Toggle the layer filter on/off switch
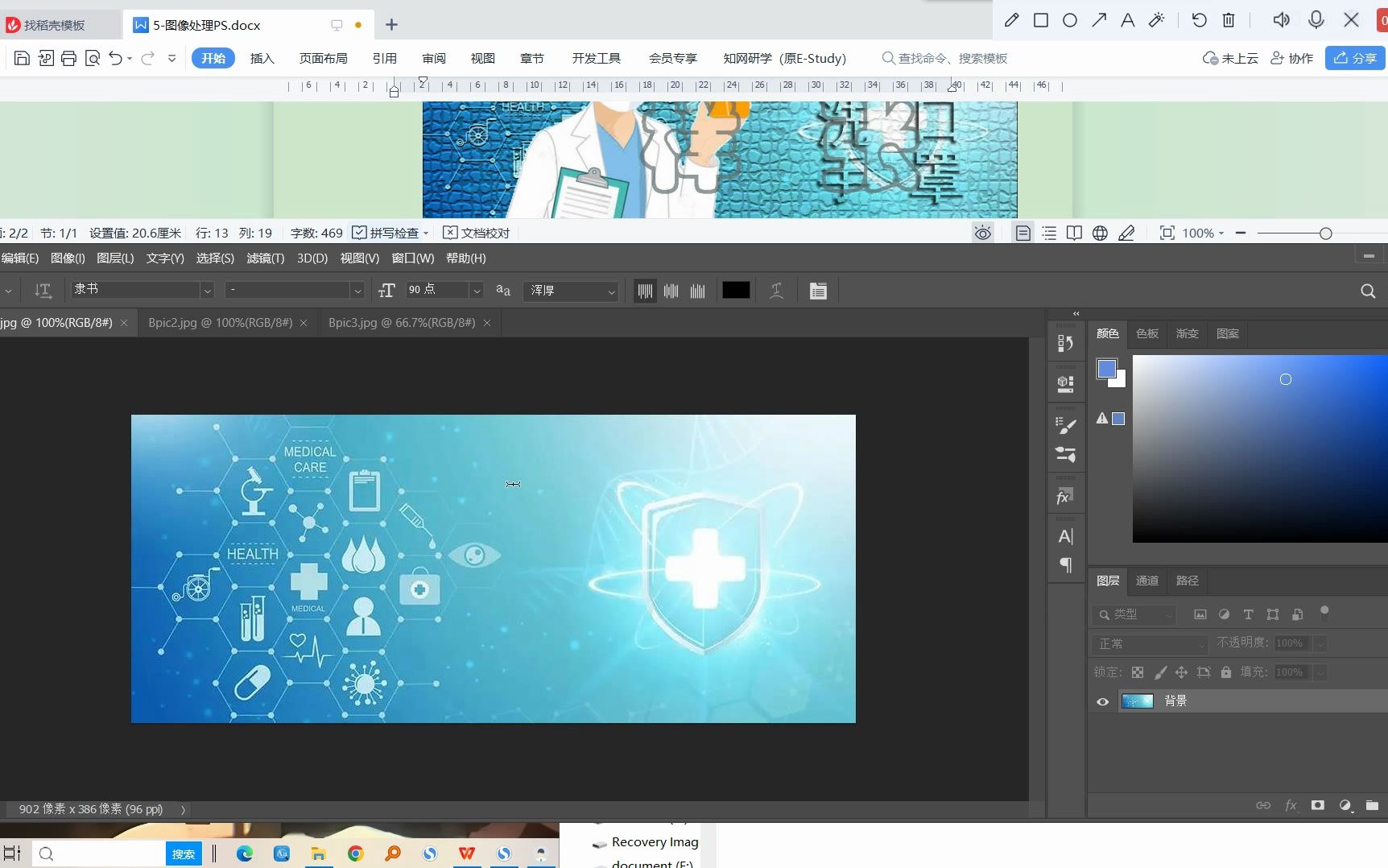This screenshot has width=1388, height=868. click(x=1324, y=613)
